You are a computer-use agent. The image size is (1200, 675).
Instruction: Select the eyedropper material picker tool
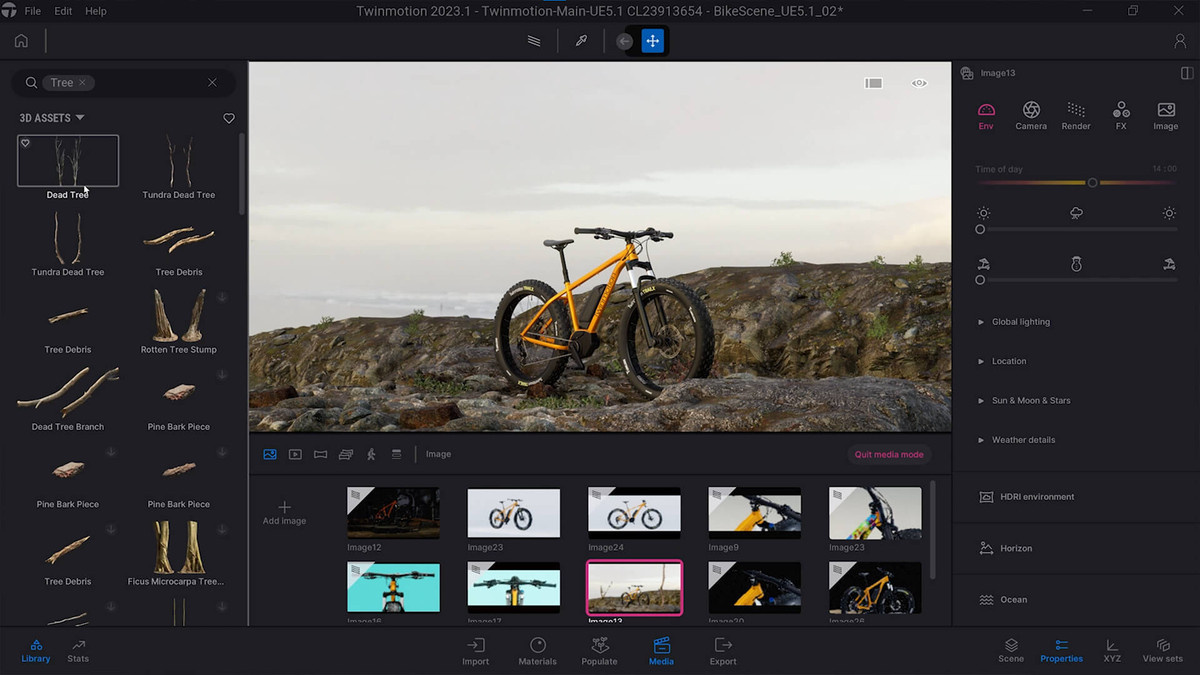pyautogui.click(x=581, y=41)
